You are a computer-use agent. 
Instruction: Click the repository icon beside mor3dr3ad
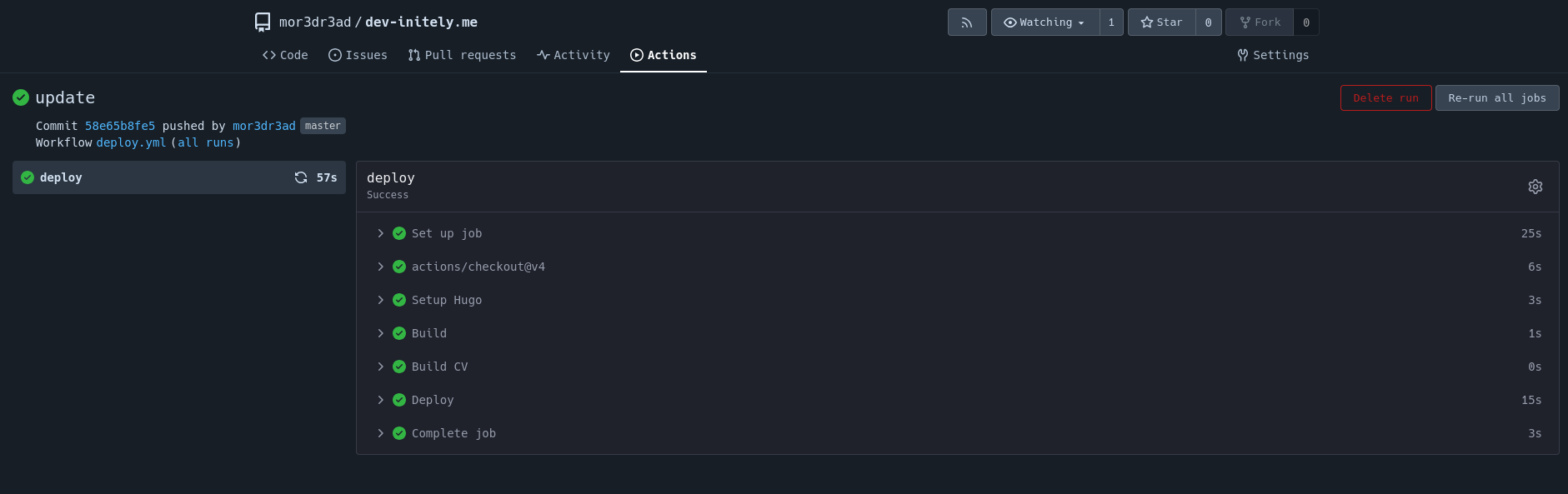[x=263, y=22]
